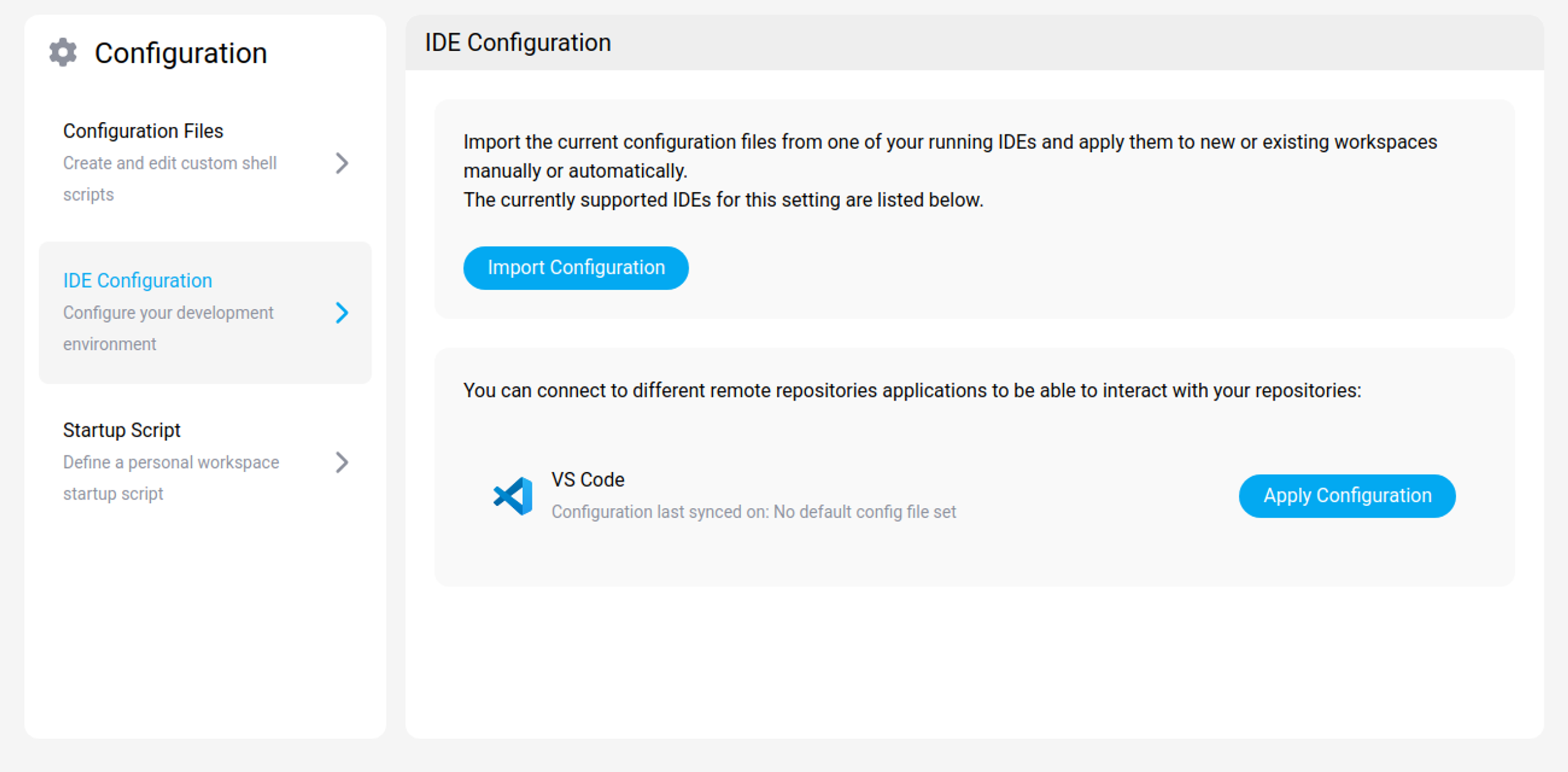The width and height of the screenshot is (1568, 772).
Task: Select Startup Script in the sidebar
Action: (x=121, y=429)
